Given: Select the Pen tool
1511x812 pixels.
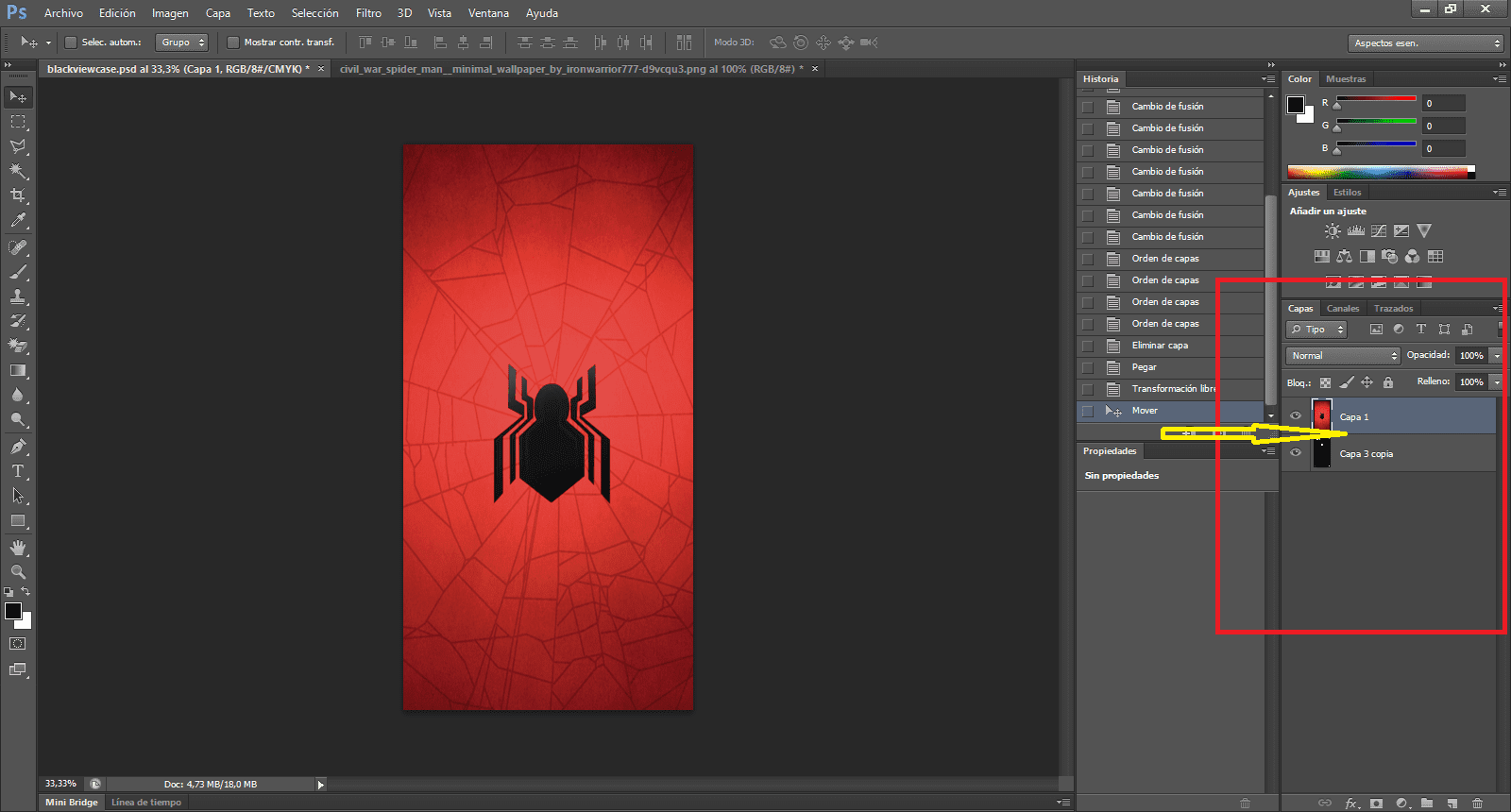Looking at the screenshot, I should pos(18,447).
